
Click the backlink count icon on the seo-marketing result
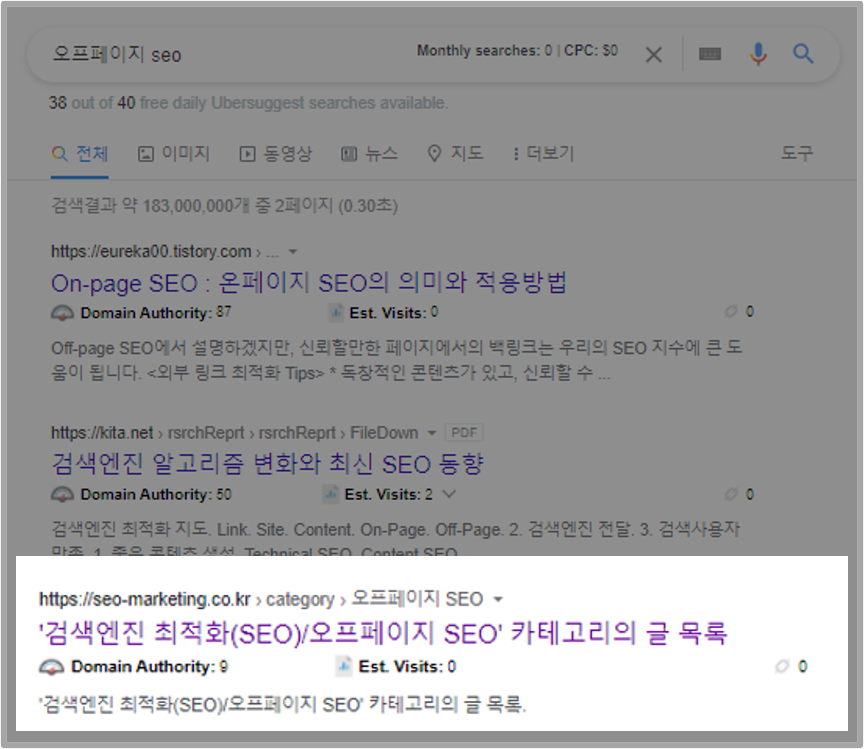[783, 666]
